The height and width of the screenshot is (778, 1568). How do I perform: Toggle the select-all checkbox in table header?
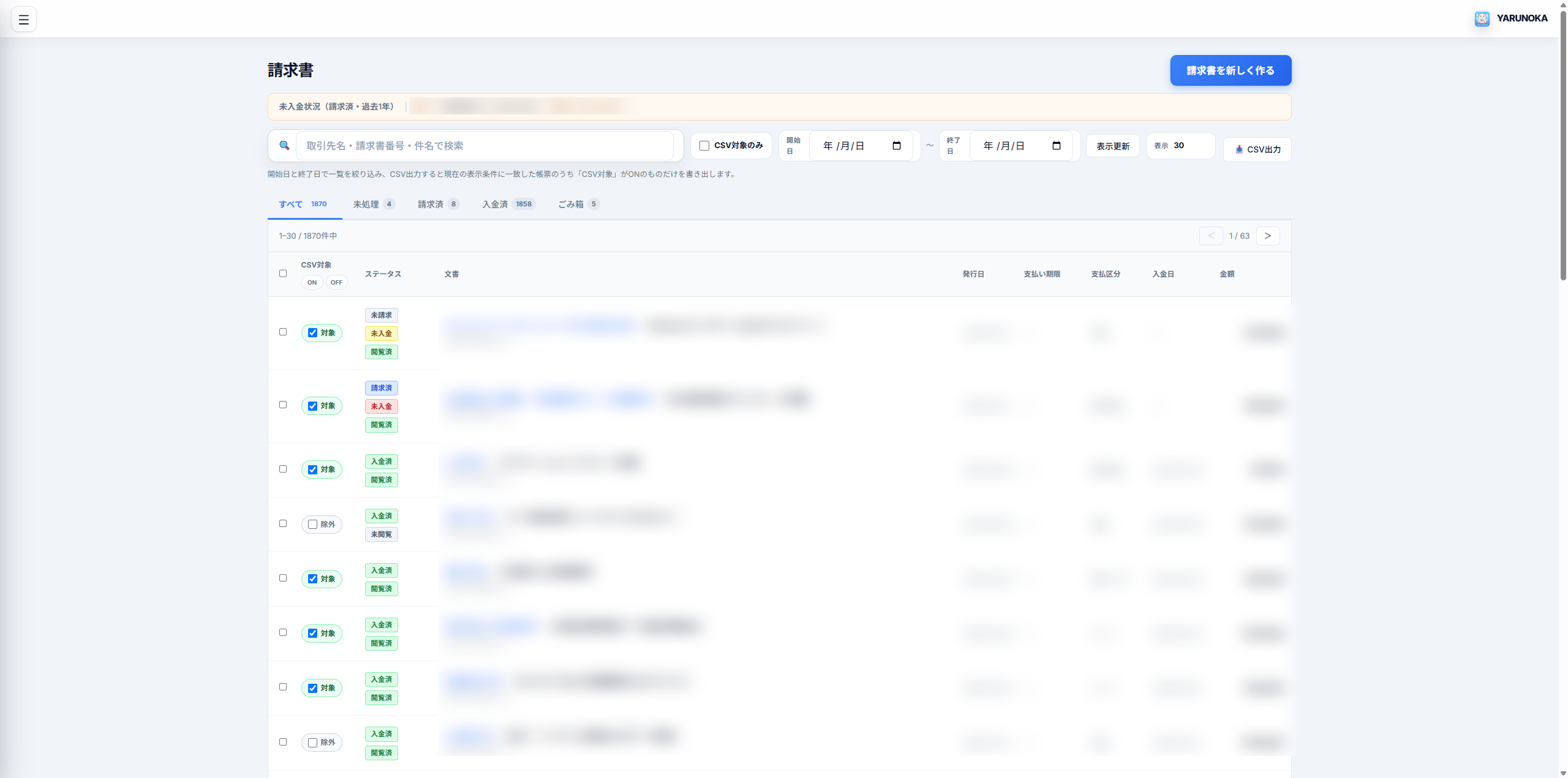tap(283, 274)
